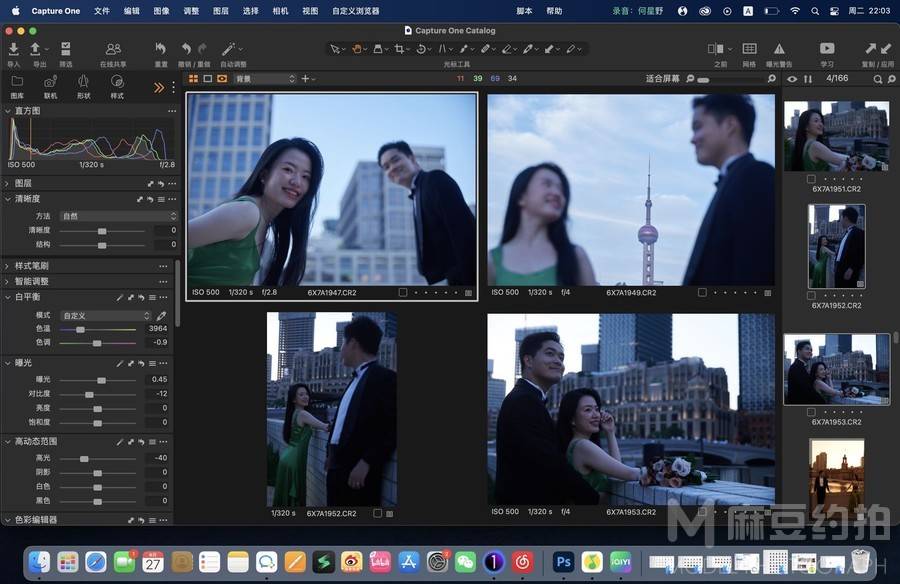This screenshot has height=584, width=900.
Task: Show more tool tabs via orange chevrons
Action: pos(158,87)
